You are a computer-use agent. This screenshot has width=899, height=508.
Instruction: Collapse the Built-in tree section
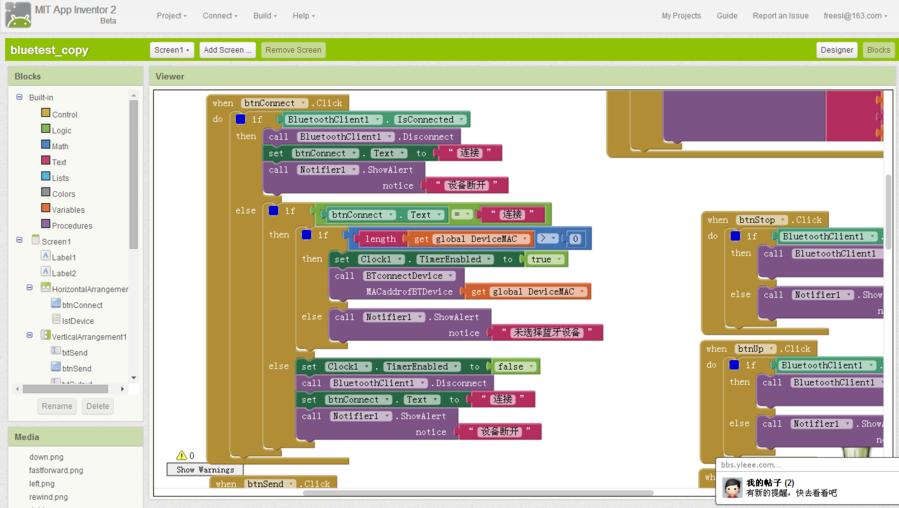coord(19,97)
